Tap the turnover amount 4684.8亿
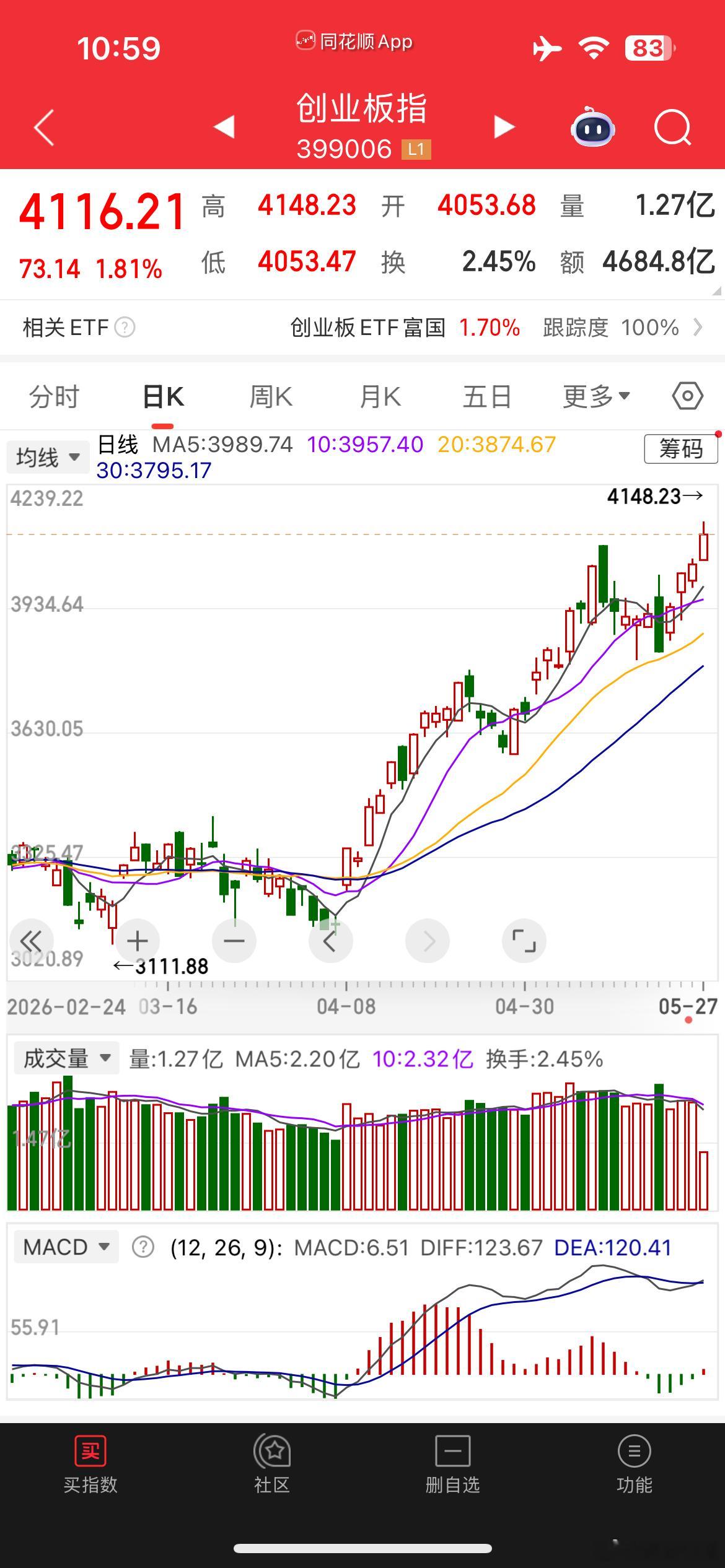The width and height of the screenshot is (725, 1568). 659,261
